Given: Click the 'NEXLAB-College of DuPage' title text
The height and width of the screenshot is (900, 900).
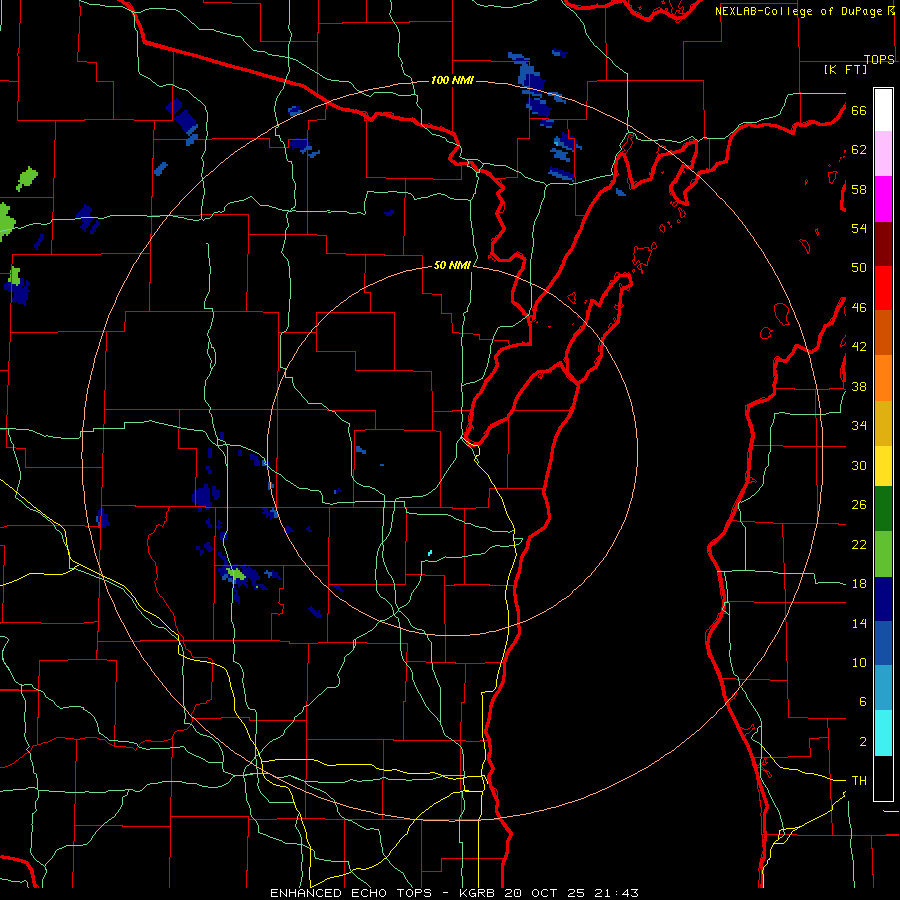Looking at the screenshot, I should click(x=800, y=11).
